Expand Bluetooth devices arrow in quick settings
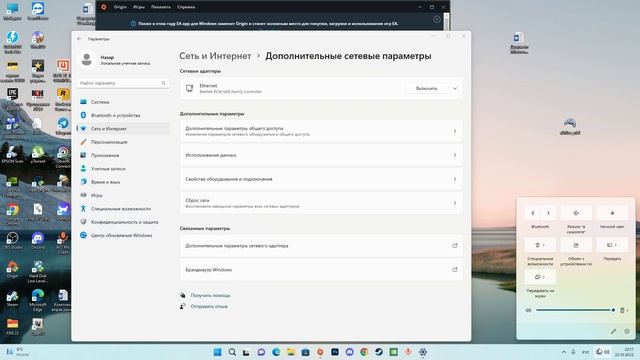The width and height of the screenshot is (640, 360). pyautogui.click(x=548, y=213)
